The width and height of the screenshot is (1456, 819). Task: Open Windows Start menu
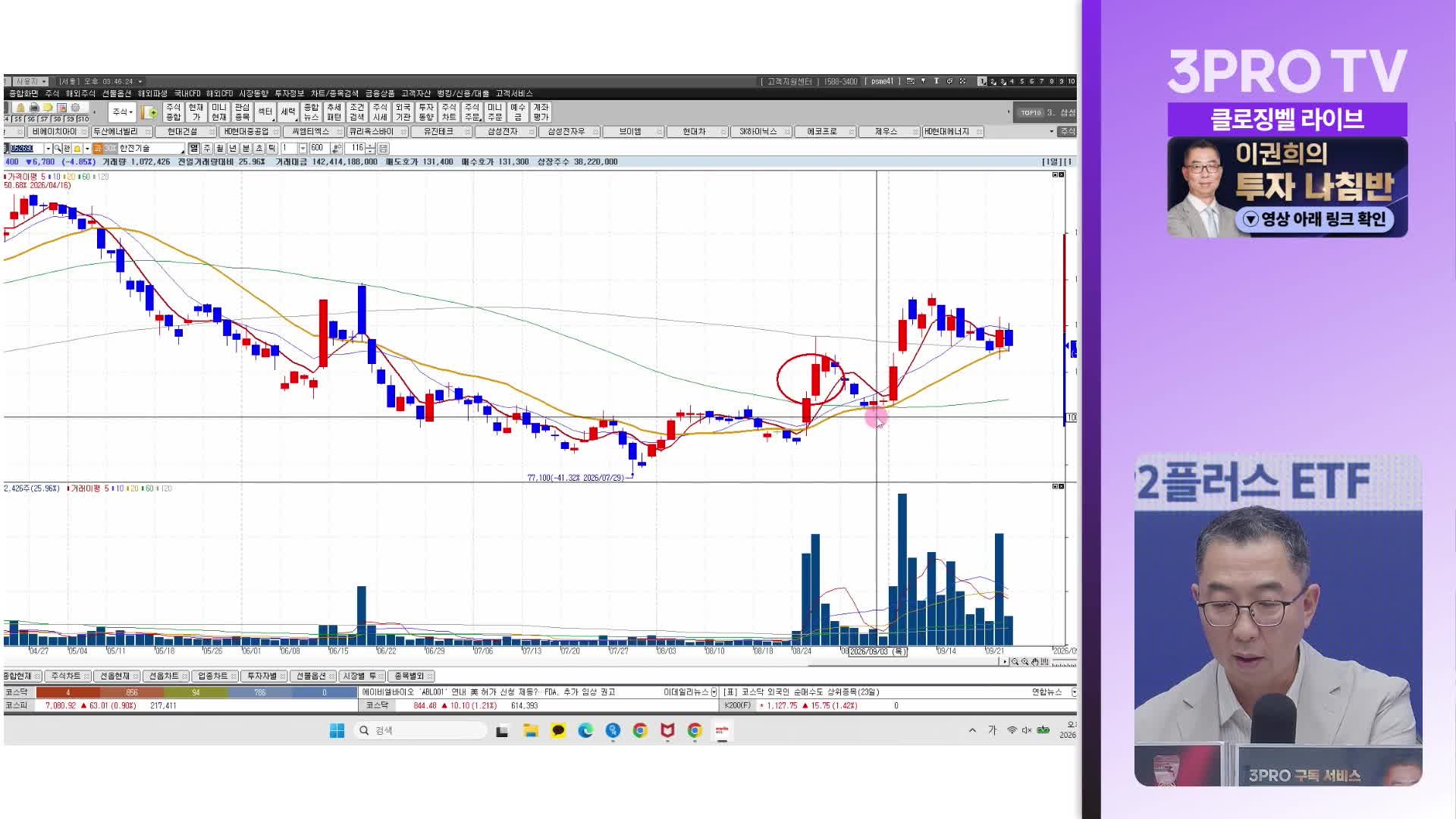337,730
